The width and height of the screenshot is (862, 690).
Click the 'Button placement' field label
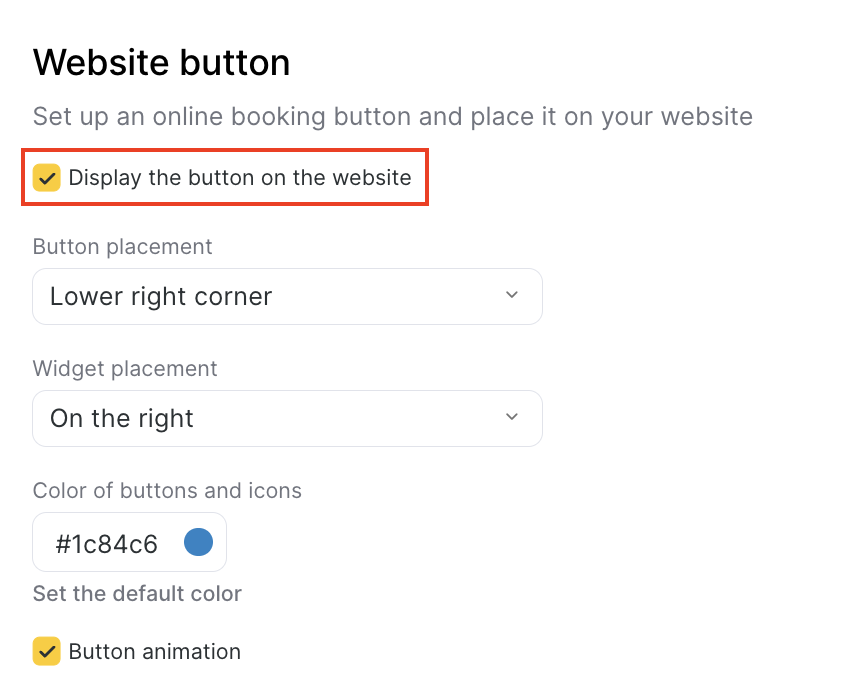[122, 247]
